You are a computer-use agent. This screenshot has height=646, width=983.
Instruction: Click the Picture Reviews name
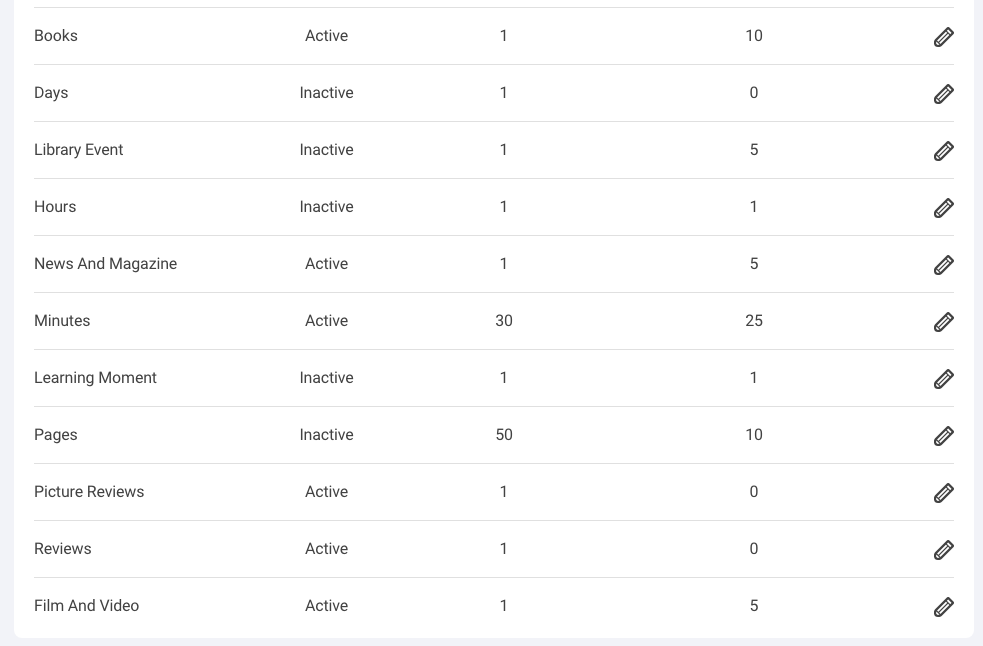(x=89, y=492)
